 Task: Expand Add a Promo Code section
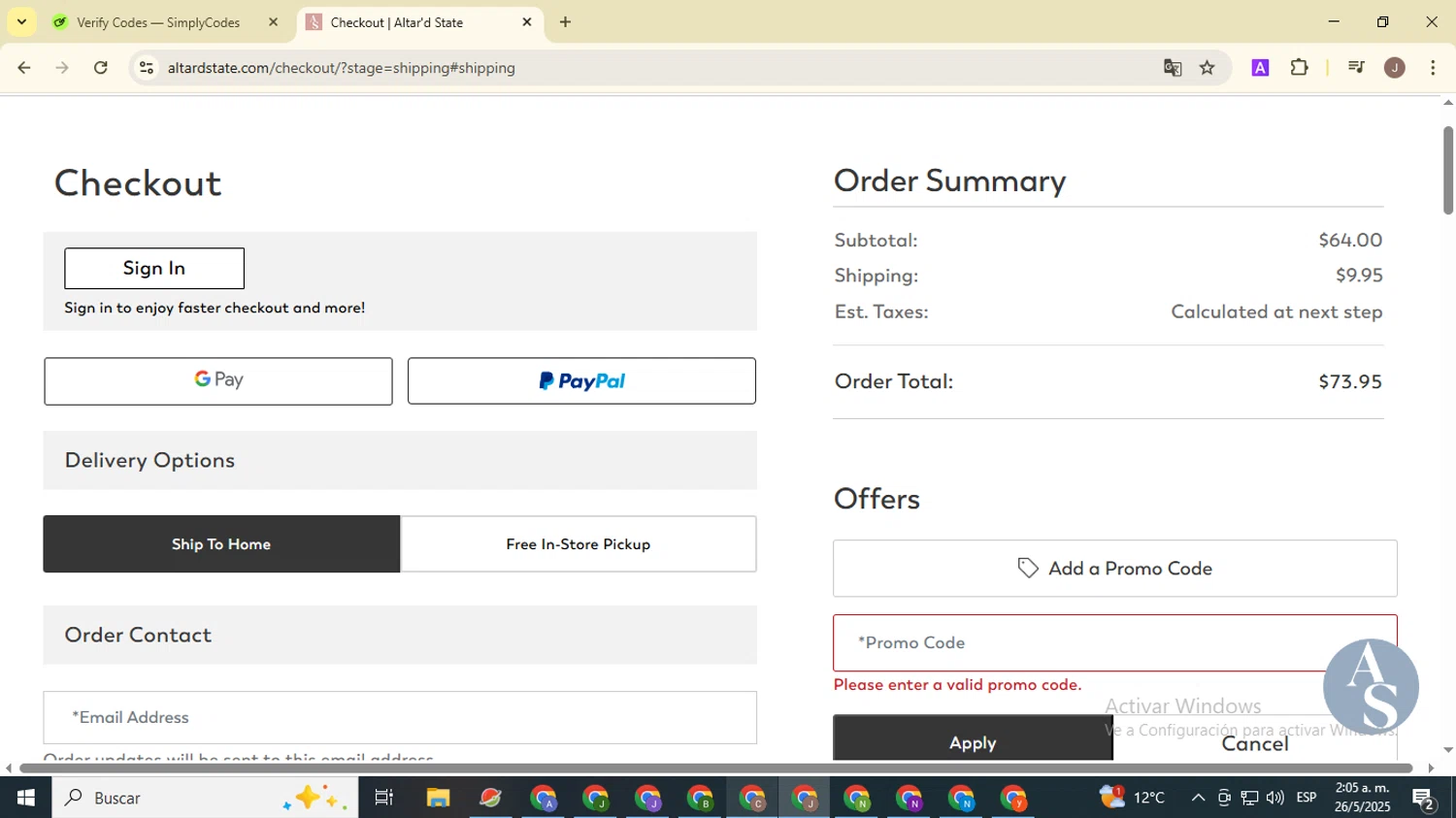(x=1115, y=569)
